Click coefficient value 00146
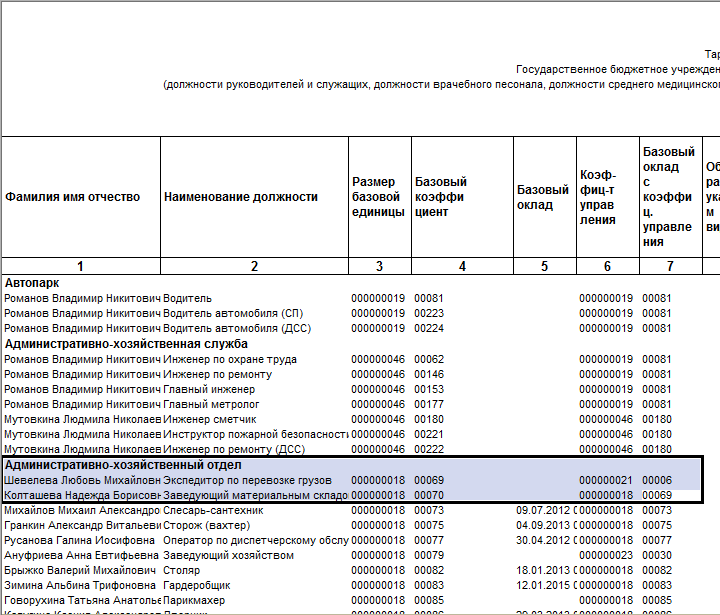The image size is (720, 615). tap(429, 374)
